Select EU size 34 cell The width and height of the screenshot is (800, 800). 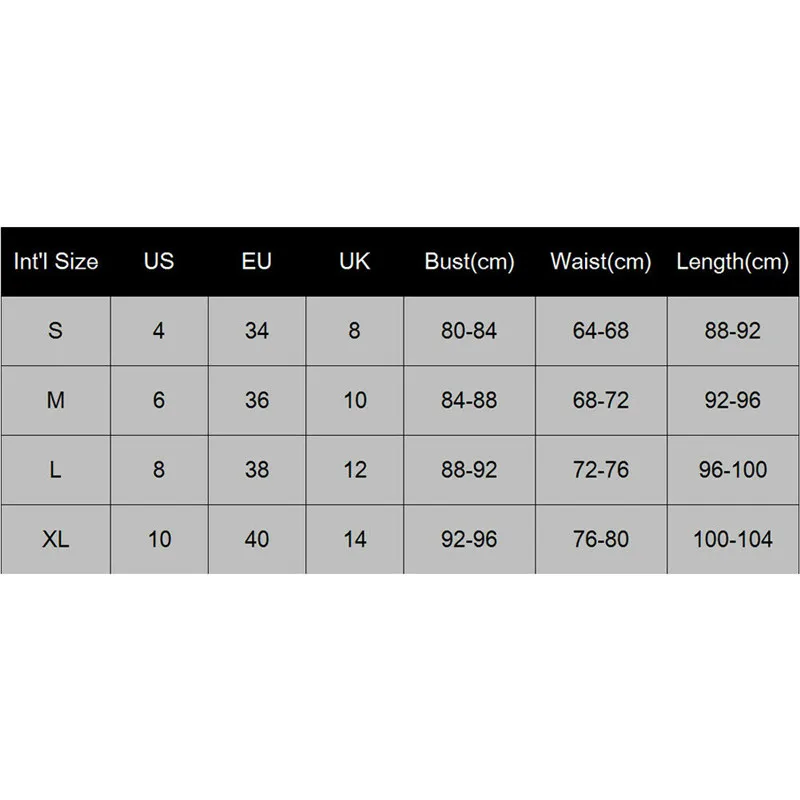click(257, 331)
